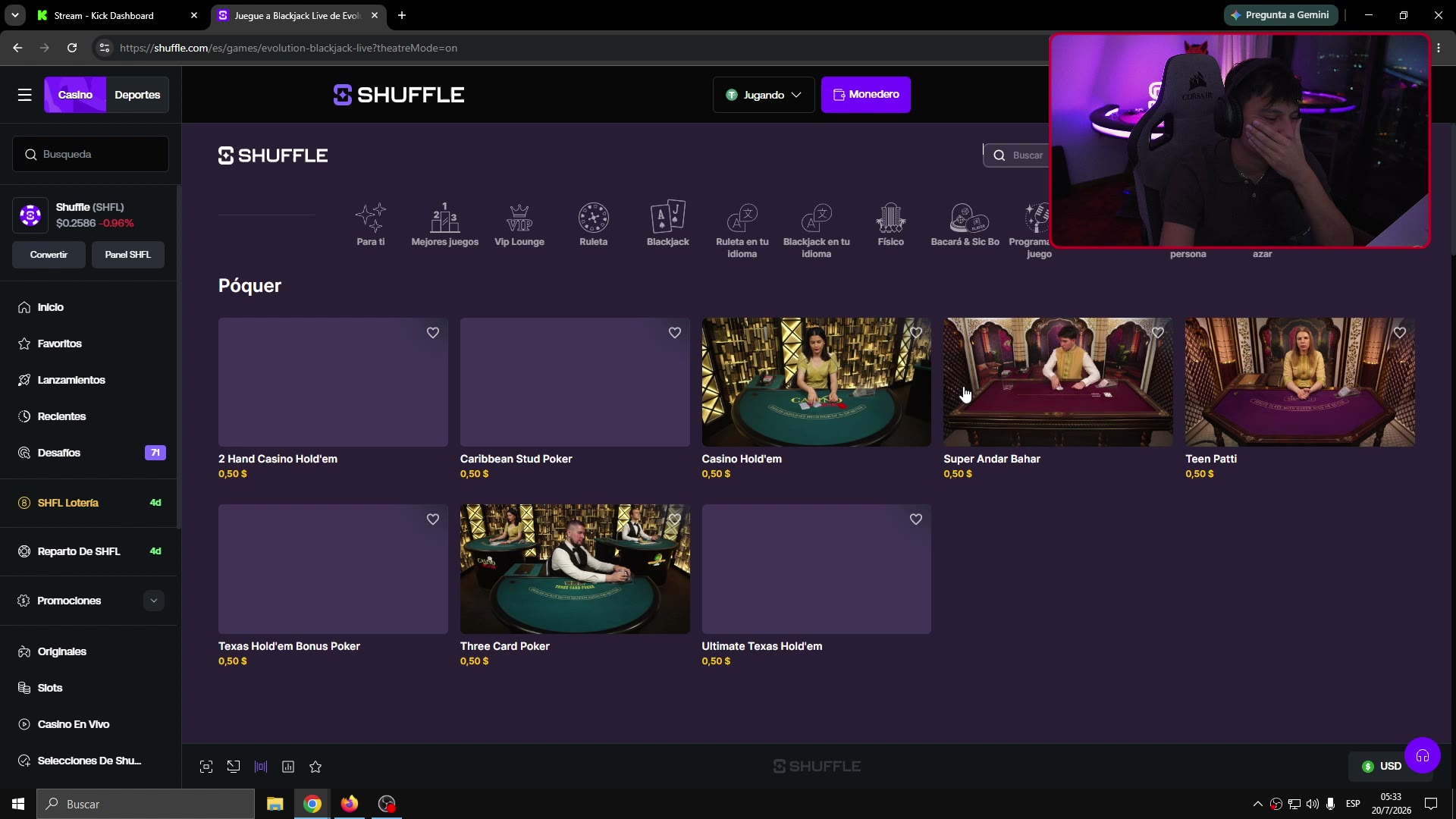
Task: Click the Convertir button
Action: 49,255
